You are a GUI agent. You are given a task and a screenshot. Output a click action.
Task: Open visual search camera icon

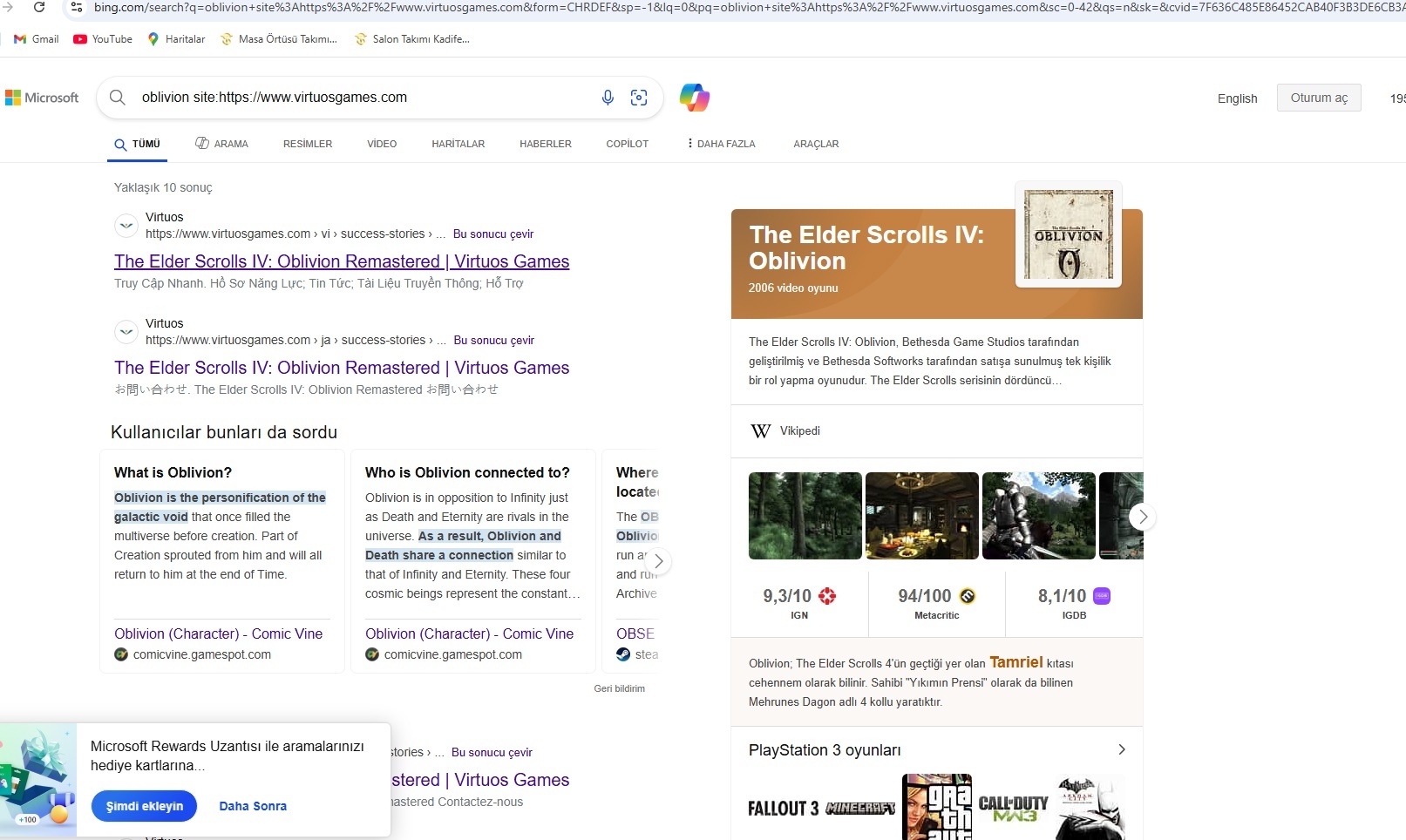(639, 98)
